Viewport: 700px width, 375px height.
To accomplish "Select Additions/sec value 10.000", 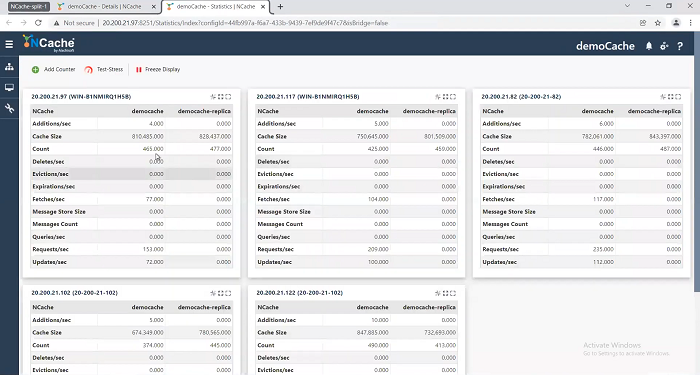I will [x=379, y=320].
